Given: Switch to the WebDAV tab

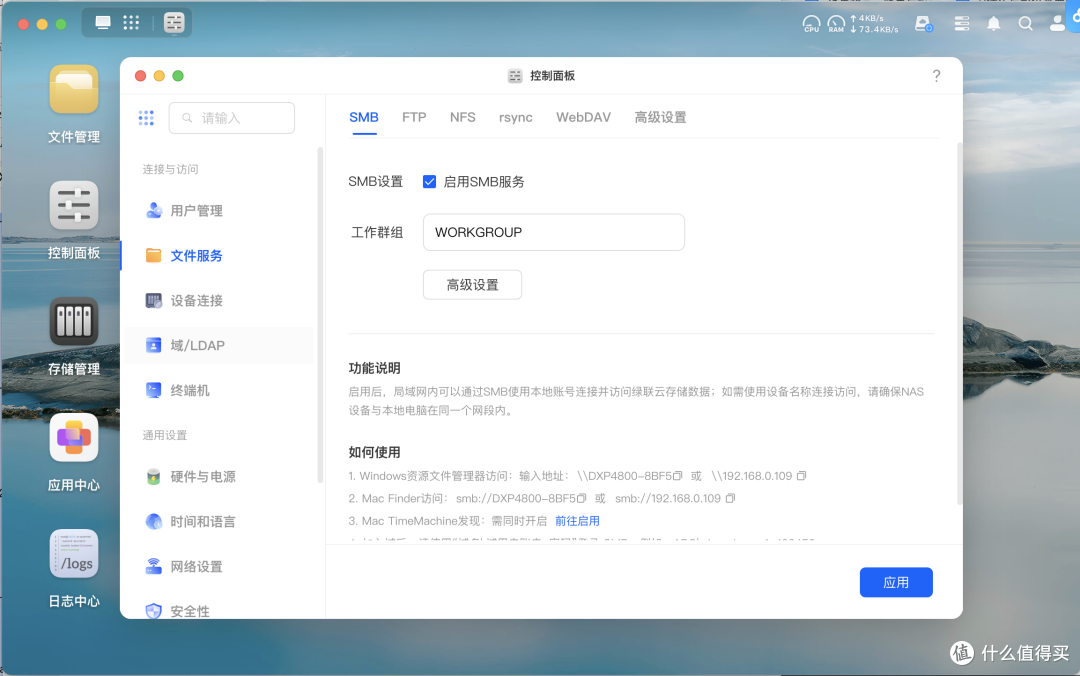Looking at the screenshot, I should [583, 118].
